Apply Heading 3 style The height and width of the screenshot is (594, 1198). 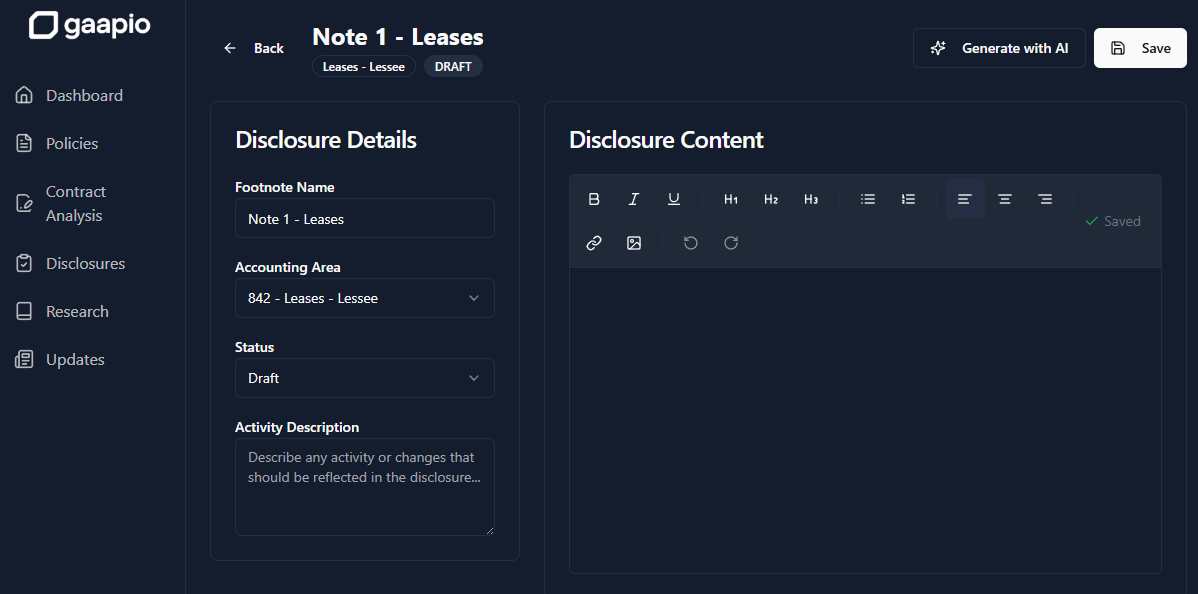pos(811,199)
